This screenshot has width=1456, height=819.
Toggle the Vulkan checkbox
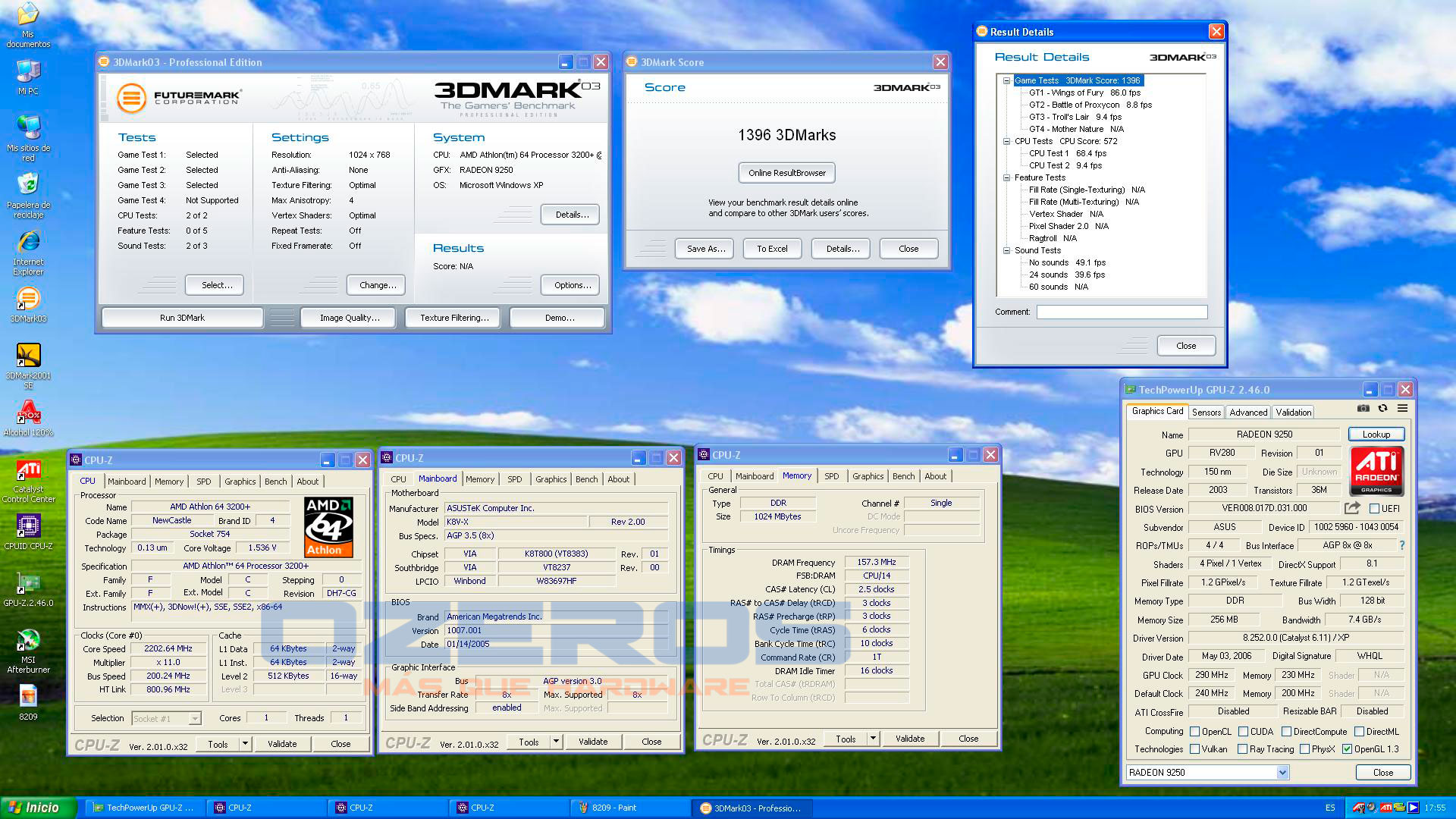pyautogui.click(x=1195, y=749)
